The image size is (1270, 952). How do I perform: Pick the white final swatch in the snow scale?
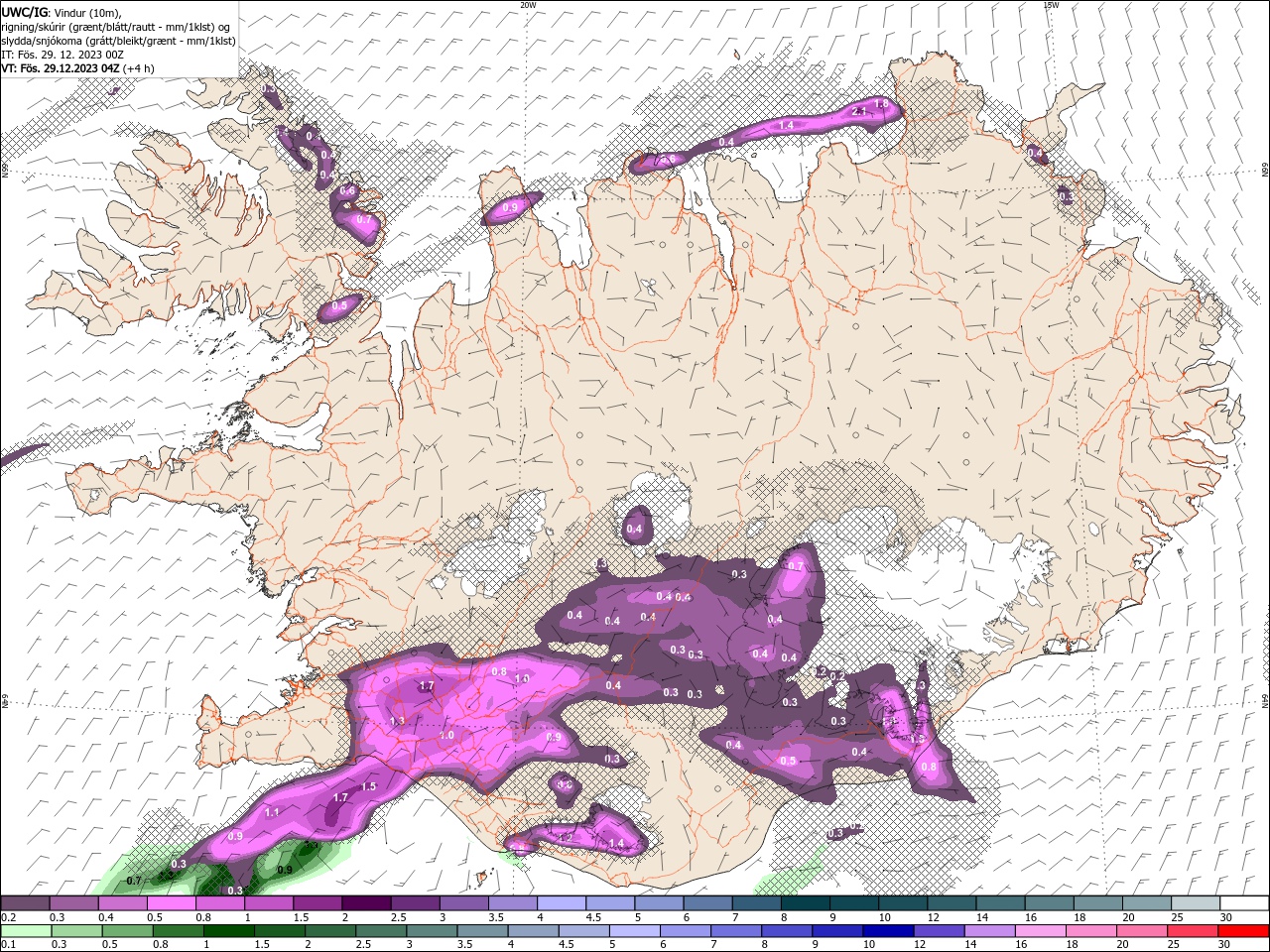click(1244, 902)
